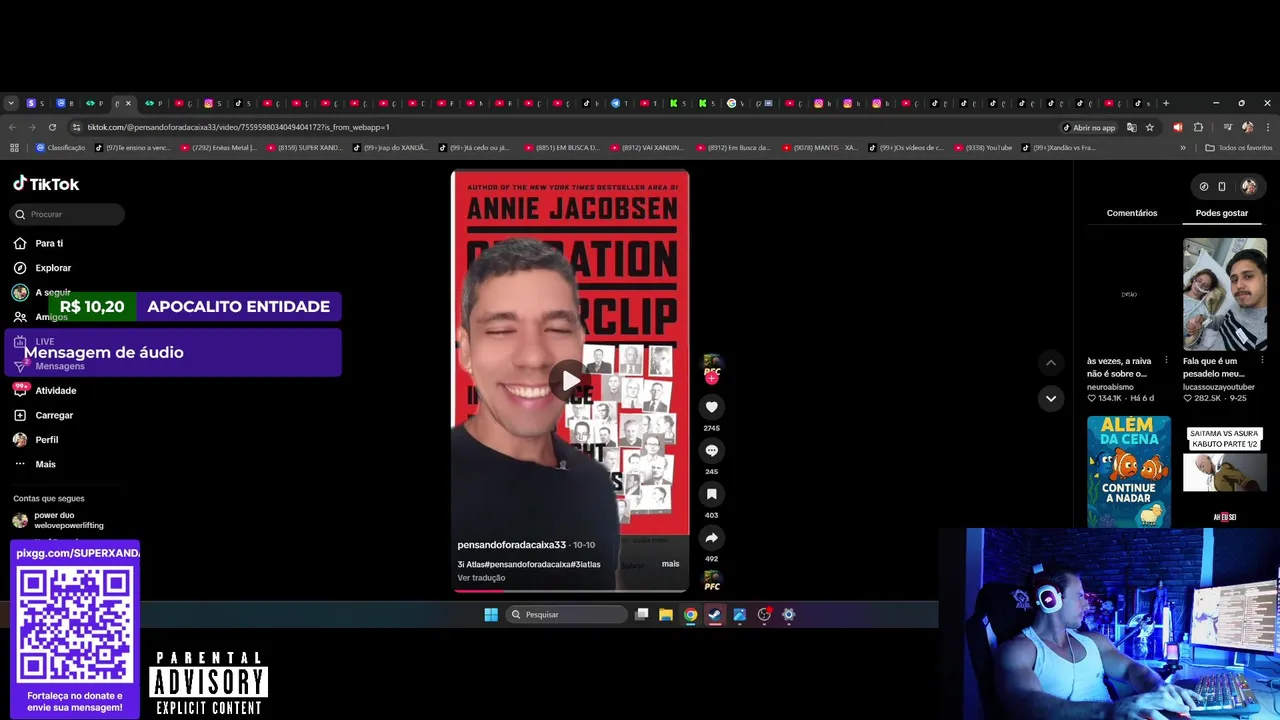Screen dimensions: 1280x720
Task: Open the Chrome extensions puzzle icon
Action: coord(1198,127)
